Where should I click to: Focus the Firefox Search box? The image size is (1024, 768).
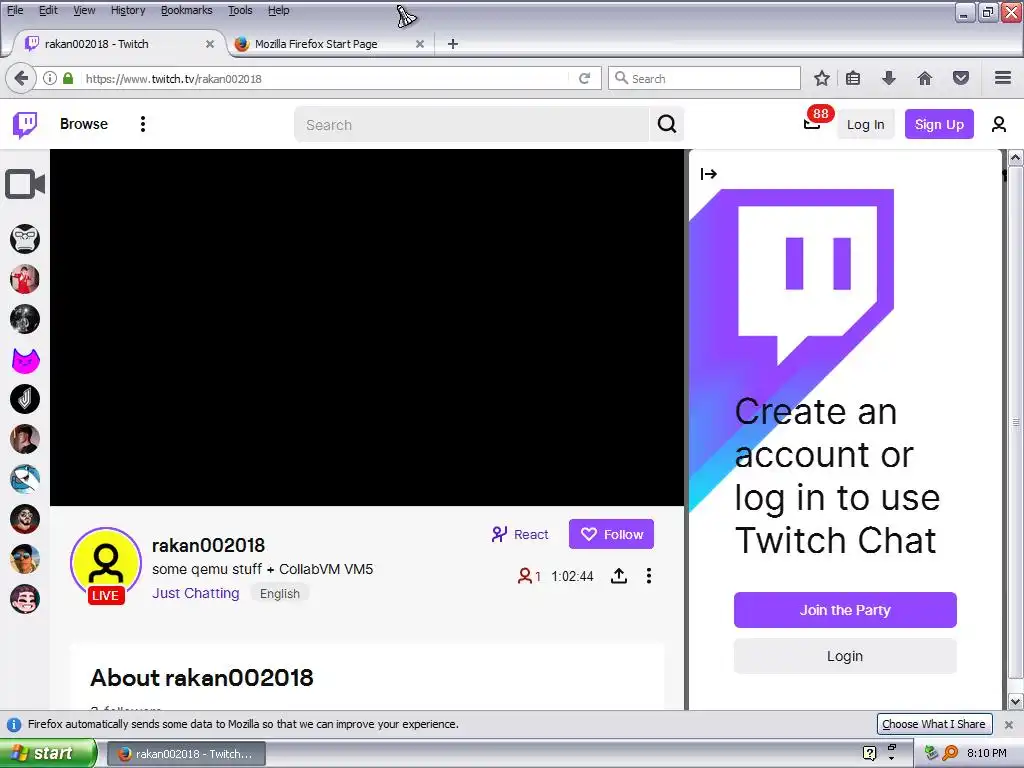coord(704,78)
